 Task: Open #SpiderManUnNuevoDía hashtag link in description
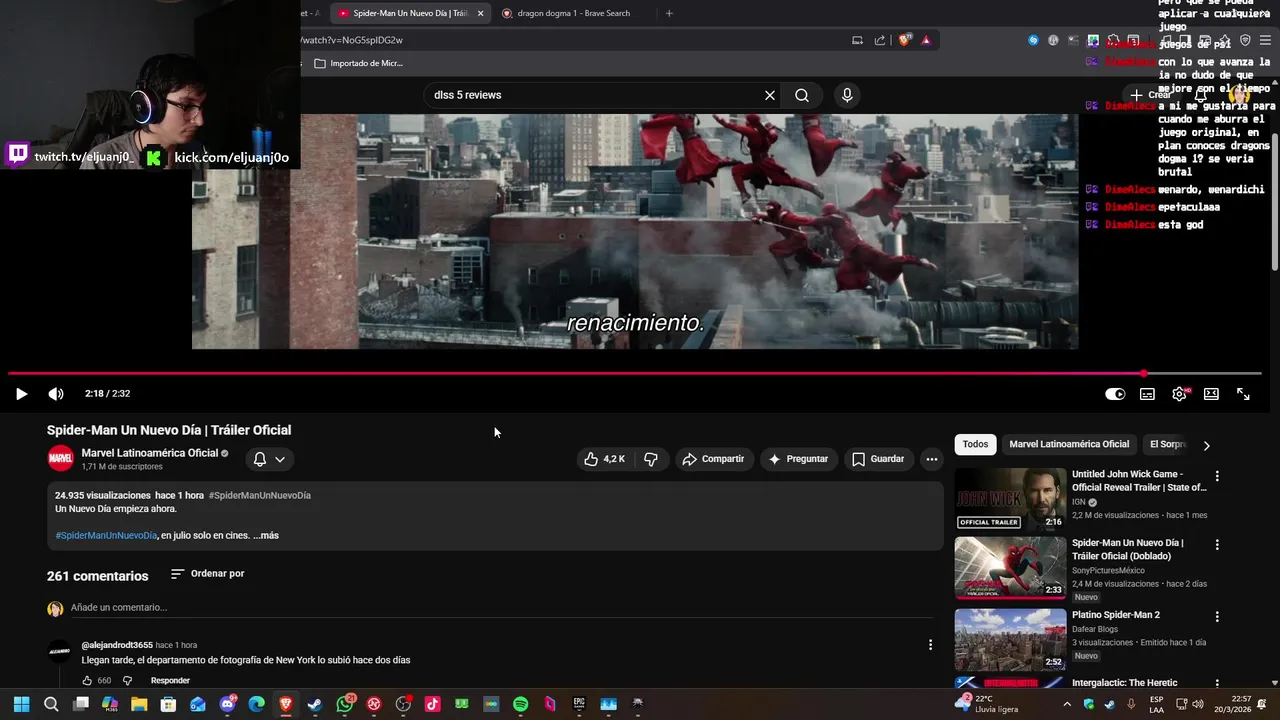[106, 536]
